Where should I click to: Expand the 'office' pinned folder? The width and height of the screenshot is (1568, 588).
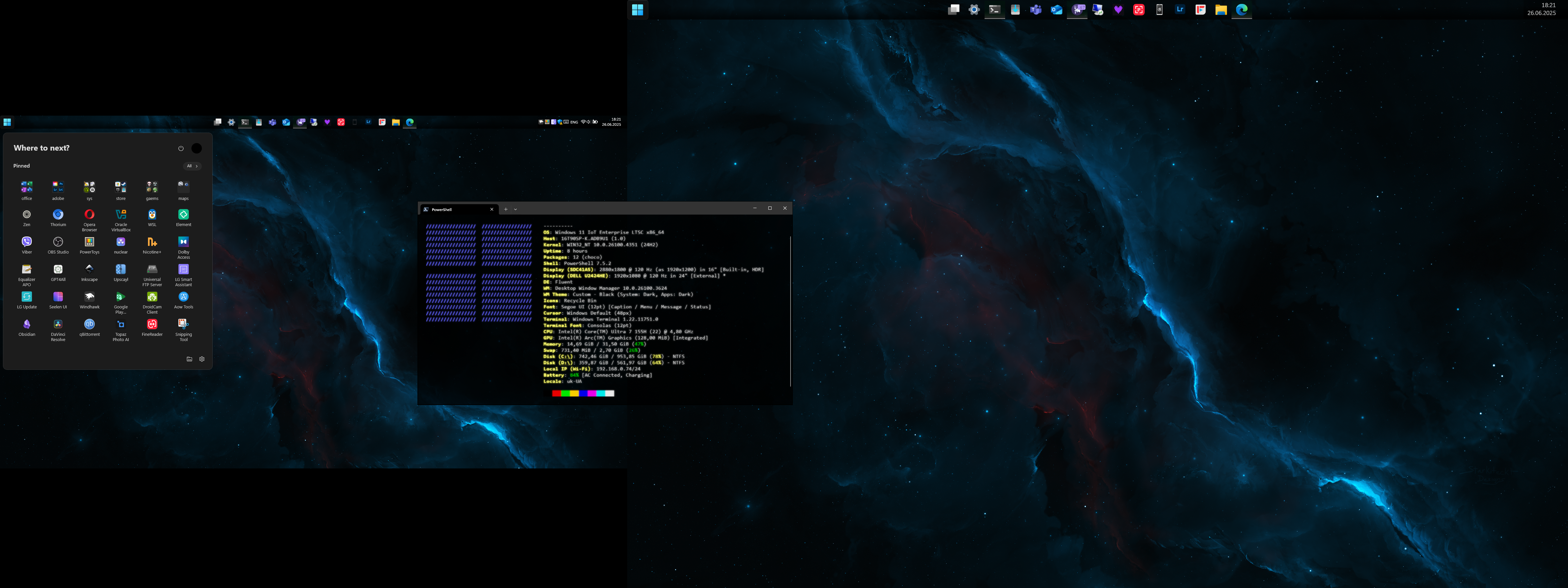pyautogui.click(x=27, y=188)
